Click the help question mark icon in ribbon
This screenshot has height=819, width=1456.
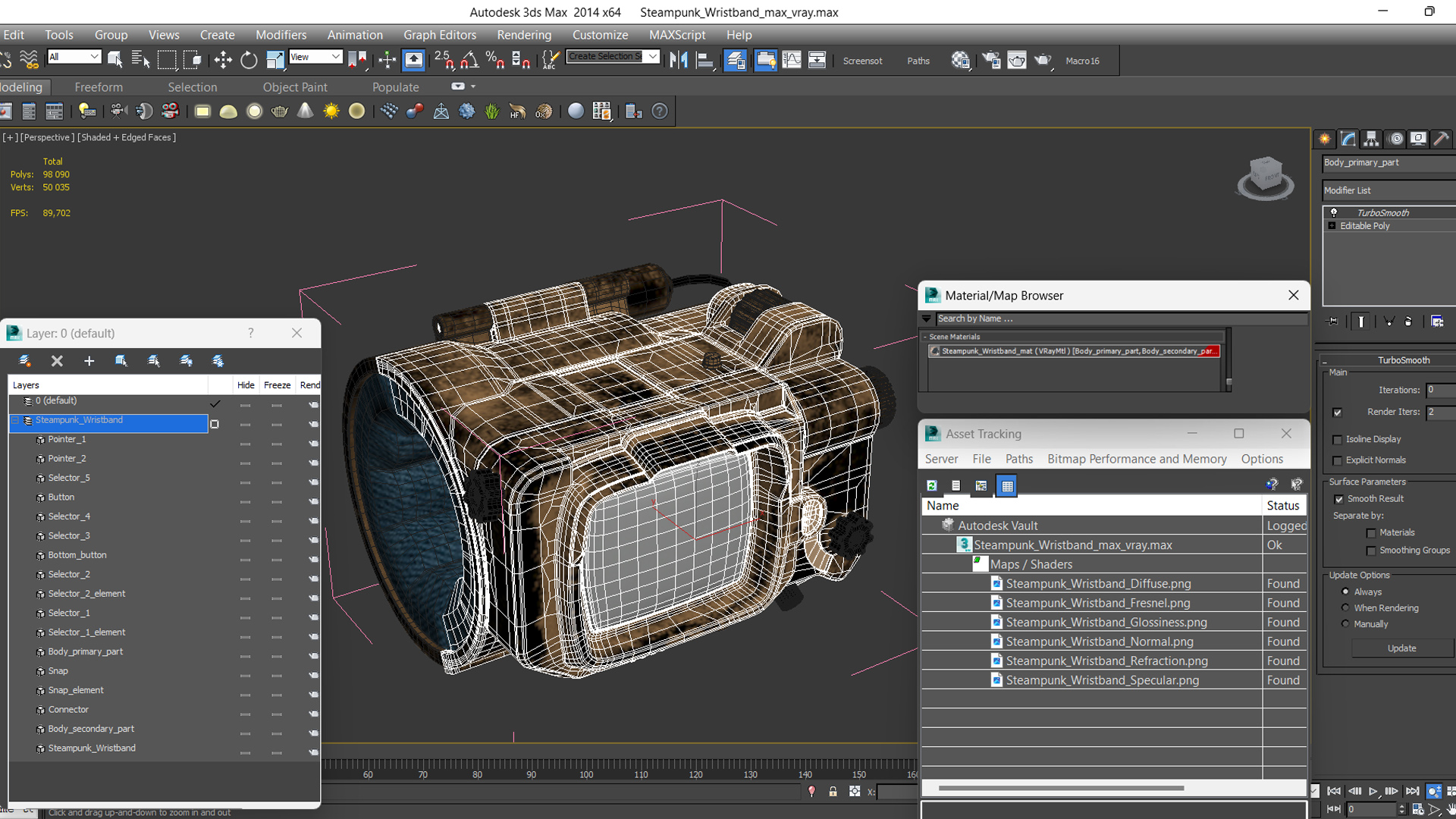click(x=660, y=111)
